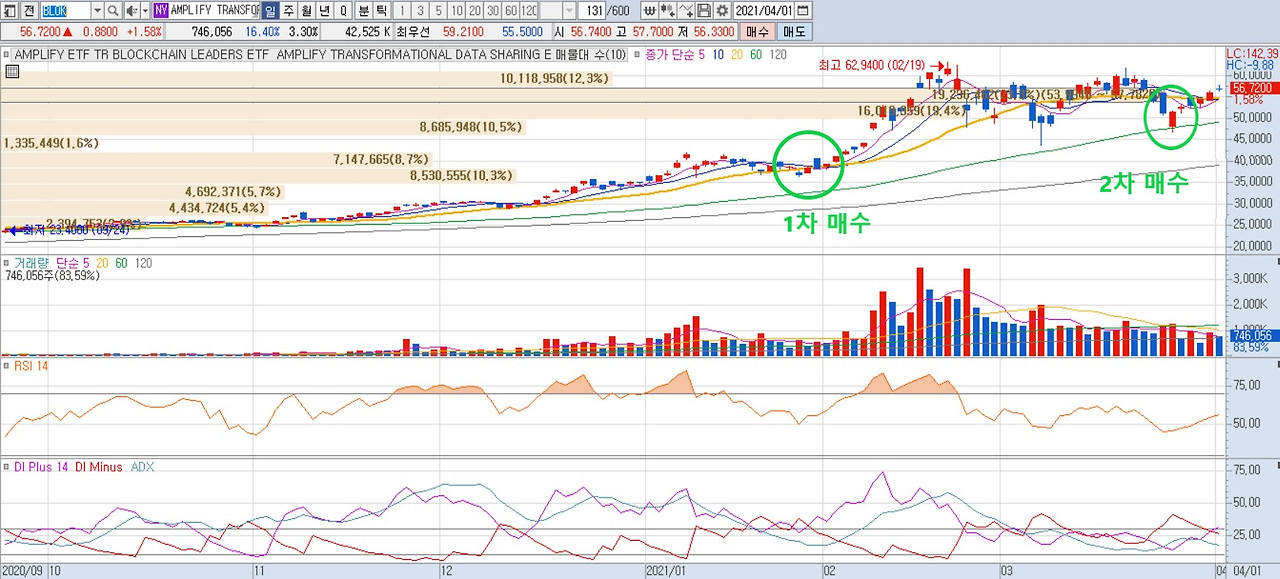Click the candlestick chart type icon
Image resolution: width=1280 pixels, height=579 pixels.
point(669,10)
